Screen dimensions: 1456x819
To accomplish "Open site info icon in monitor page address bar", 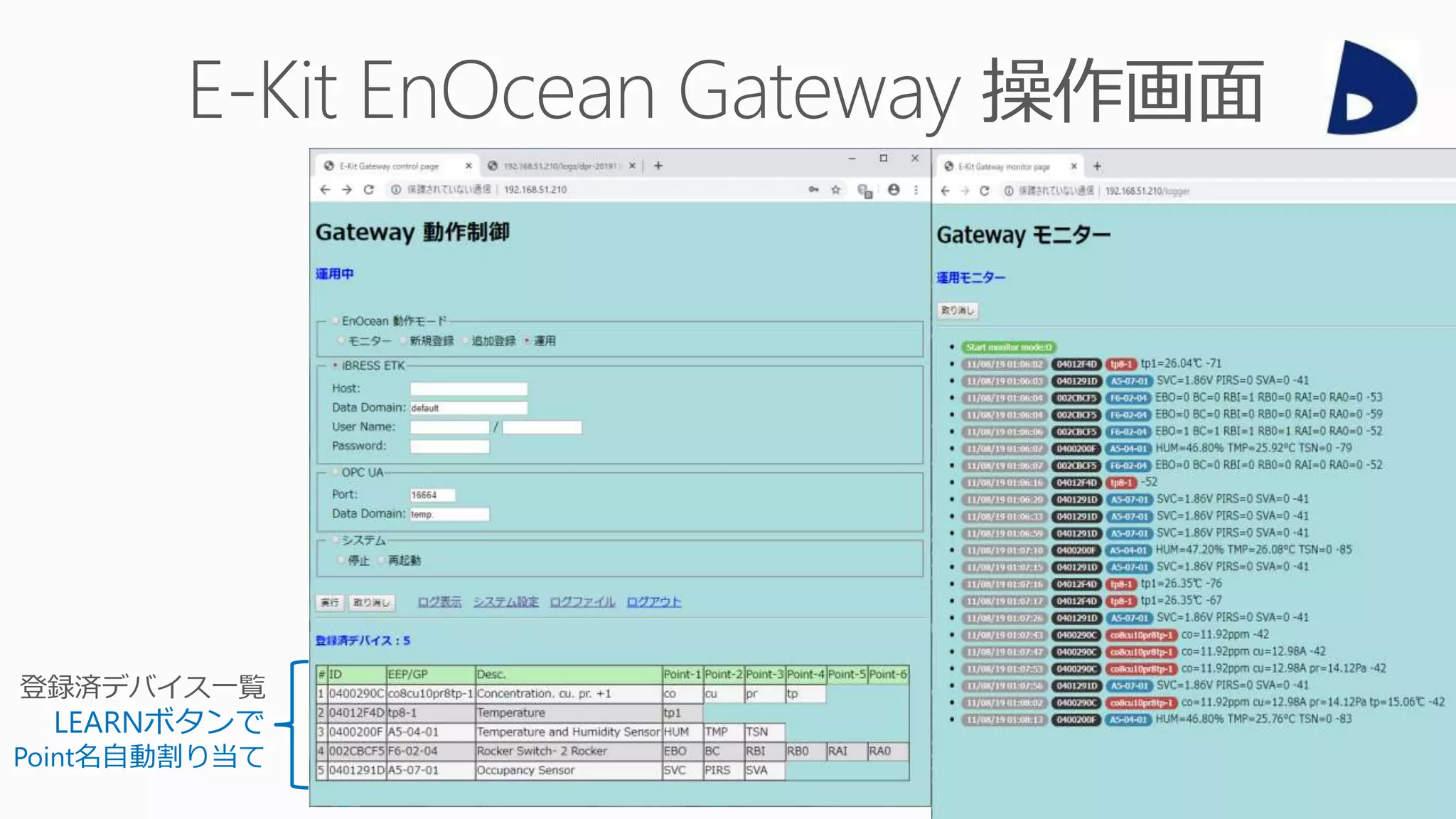I will [x=1009, y=191].
